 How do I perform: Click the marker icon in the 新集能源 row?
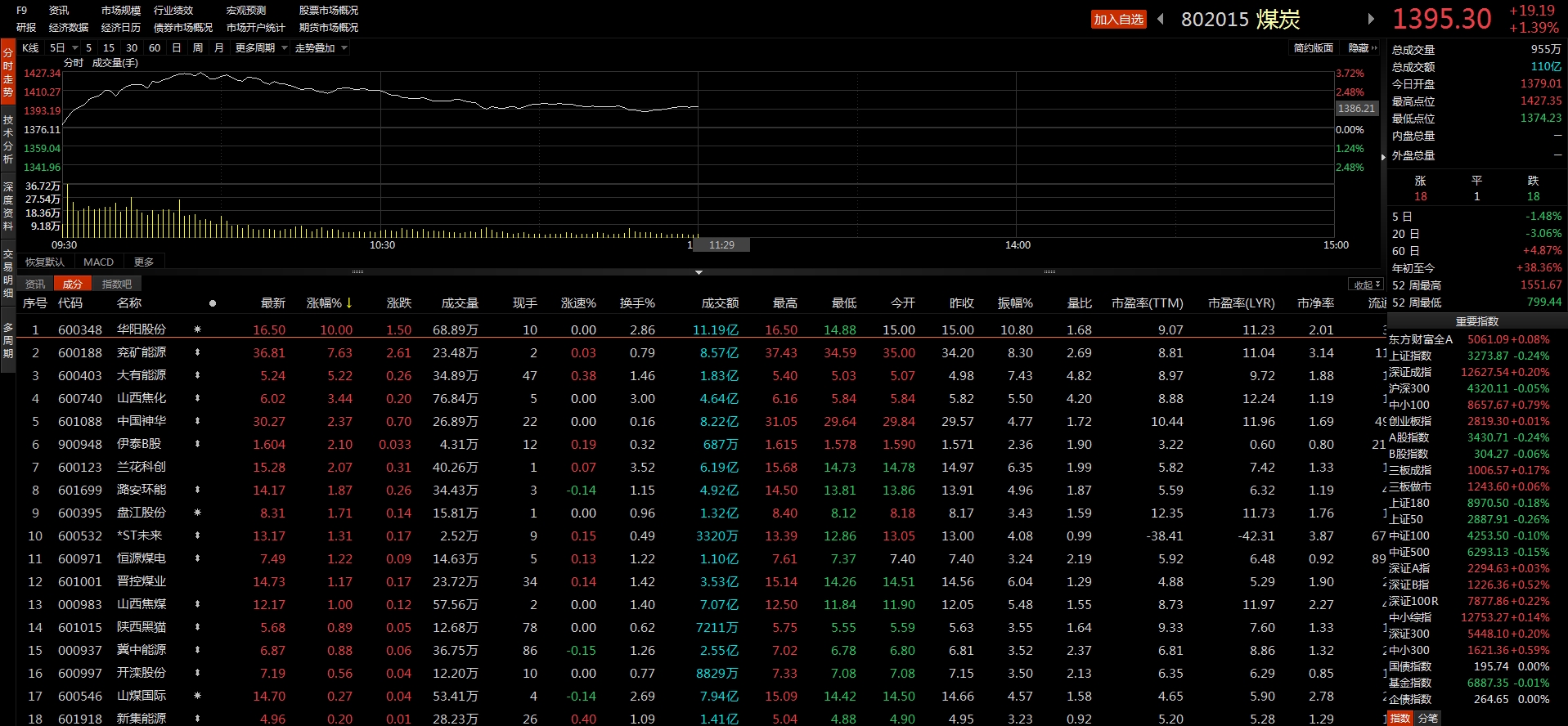197,719
